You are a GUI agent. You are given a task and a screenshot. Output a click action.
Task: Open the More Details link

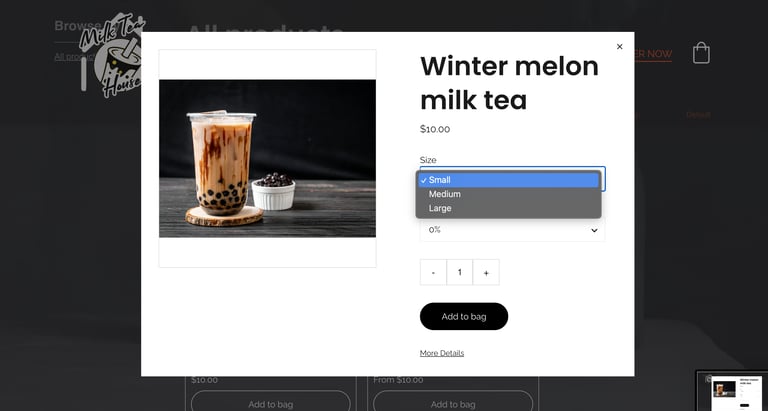442,353
